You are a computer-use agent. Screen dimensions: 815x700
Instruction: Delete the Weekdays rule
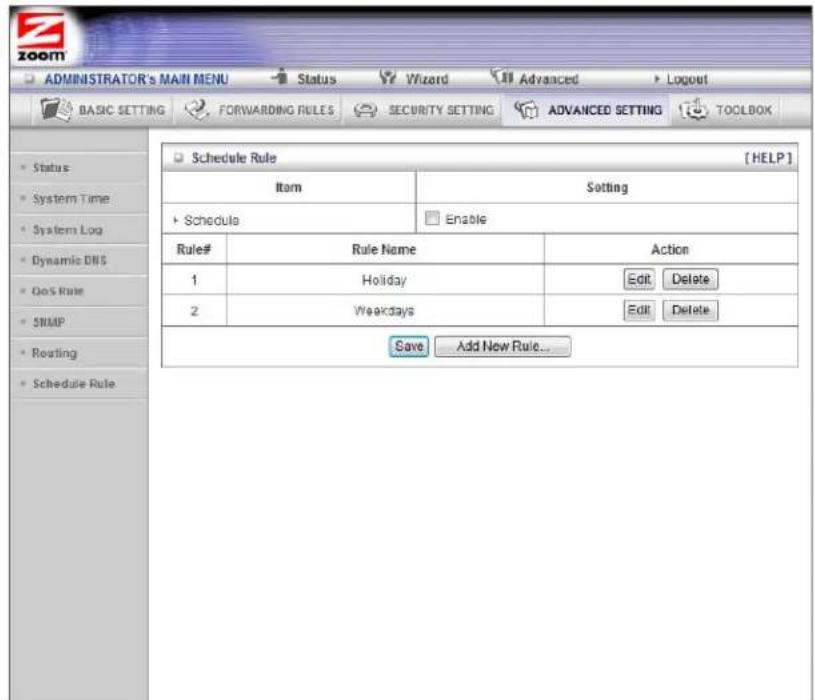[x=690, y=310]
